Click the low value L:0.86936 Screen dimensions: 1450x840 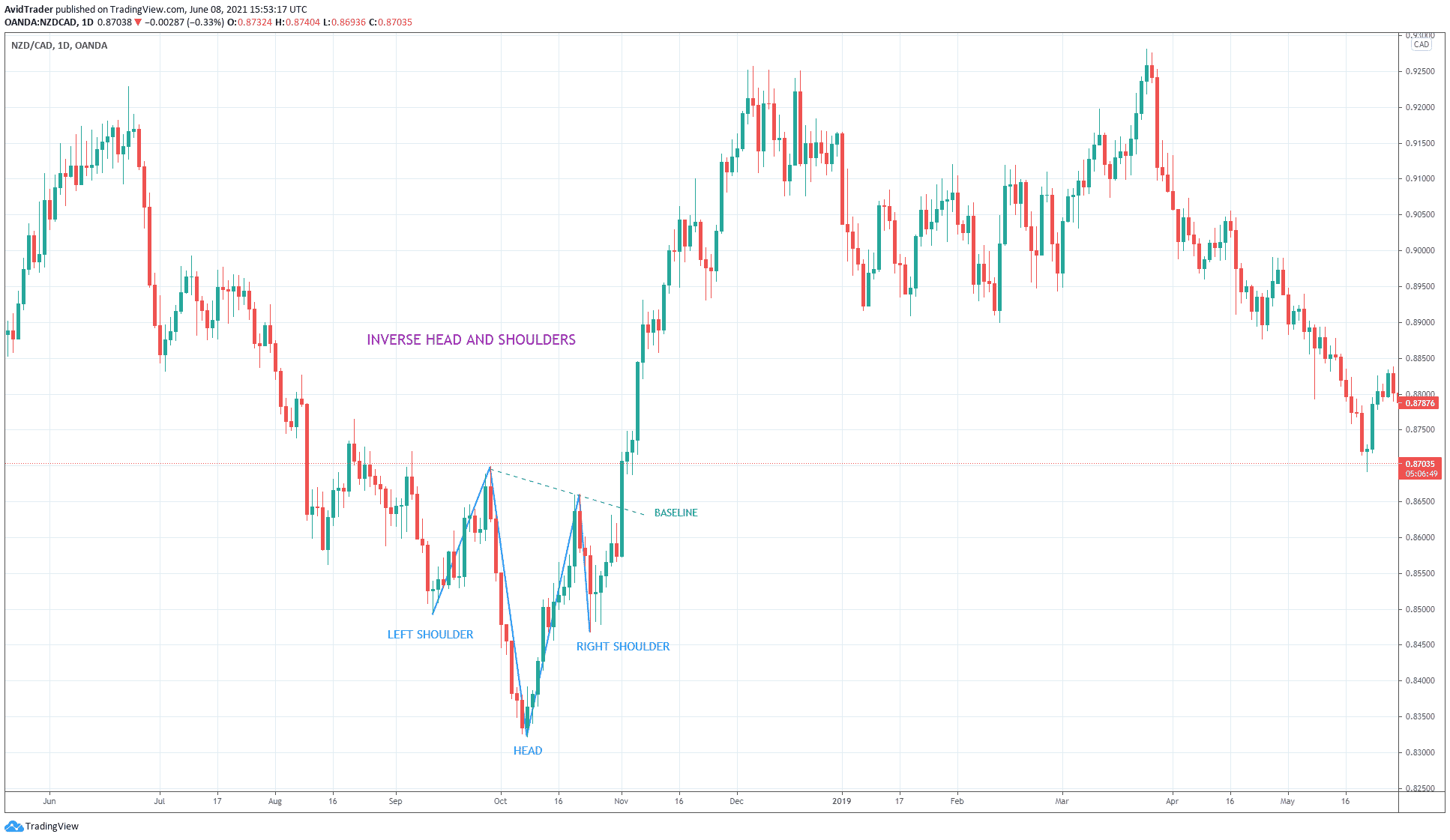click(x=345, y=22)
